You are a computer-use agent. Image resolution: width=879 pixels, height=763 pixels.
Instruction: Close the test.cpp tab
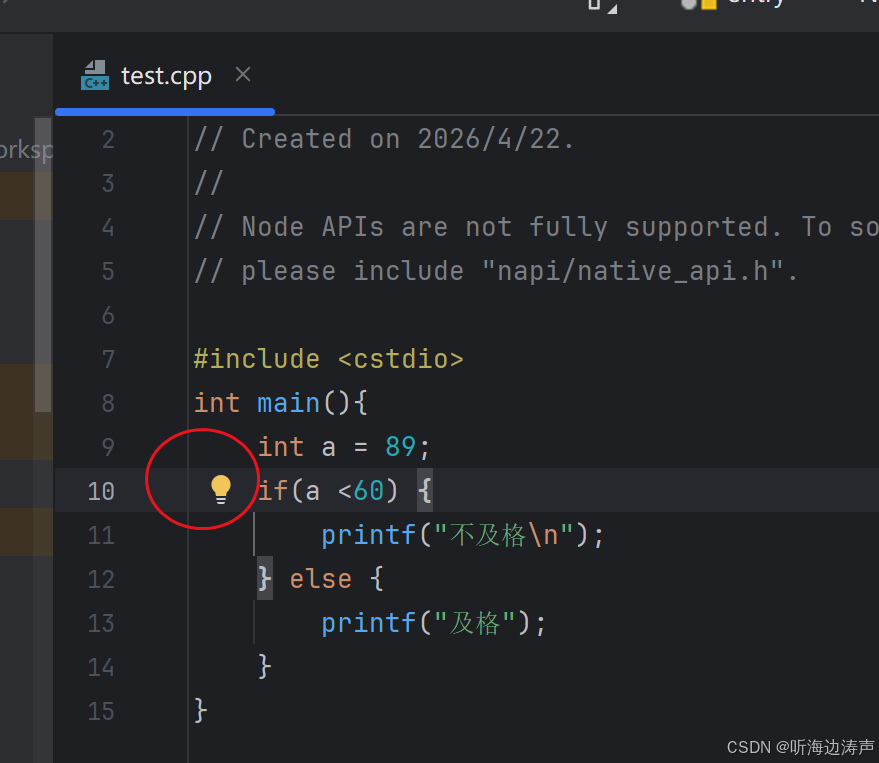pyautogui.click(x=243, y=74)
